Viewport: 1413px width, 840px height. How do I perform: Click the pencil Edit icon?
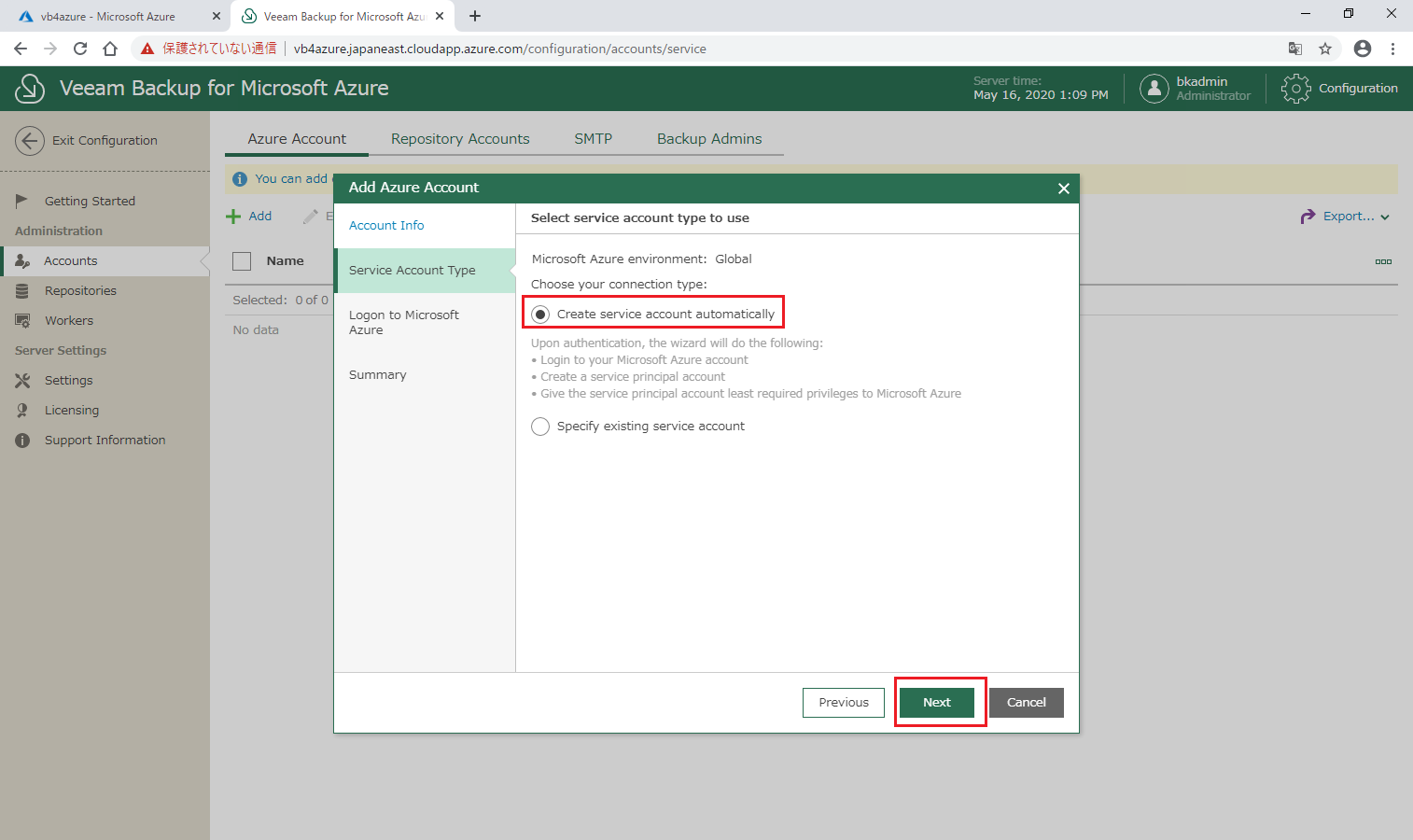tap(311, 217)
